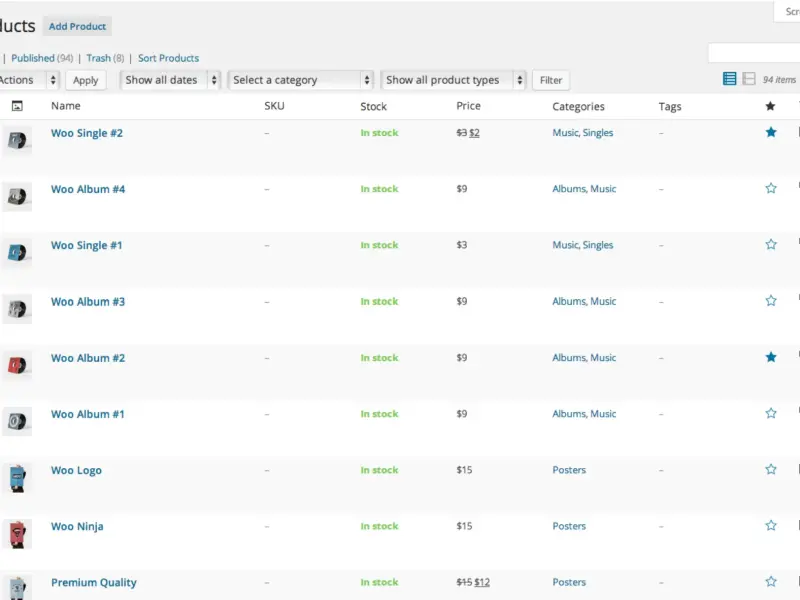Open the Woo Album #3 product link

point(88,302)
